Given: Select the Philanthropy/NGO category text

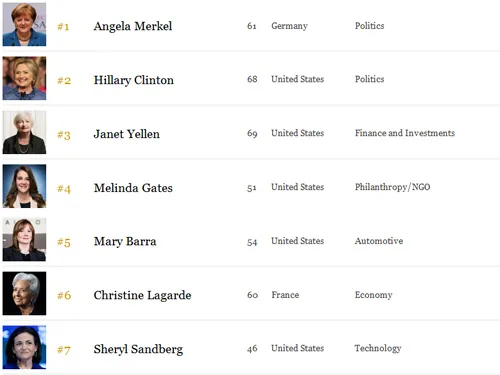Looking at the screenshot, I should pyautogui.click(x=392, y=187).
